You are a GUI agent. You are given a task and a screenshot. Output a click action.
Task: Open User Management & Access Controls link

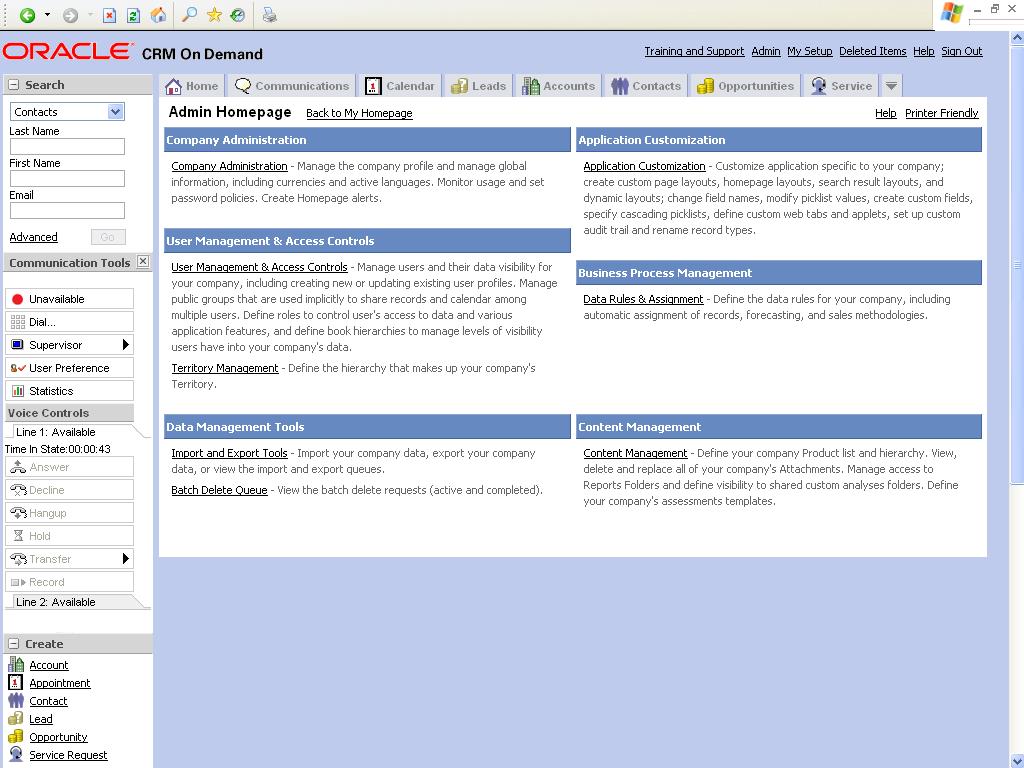coord(259,266)
